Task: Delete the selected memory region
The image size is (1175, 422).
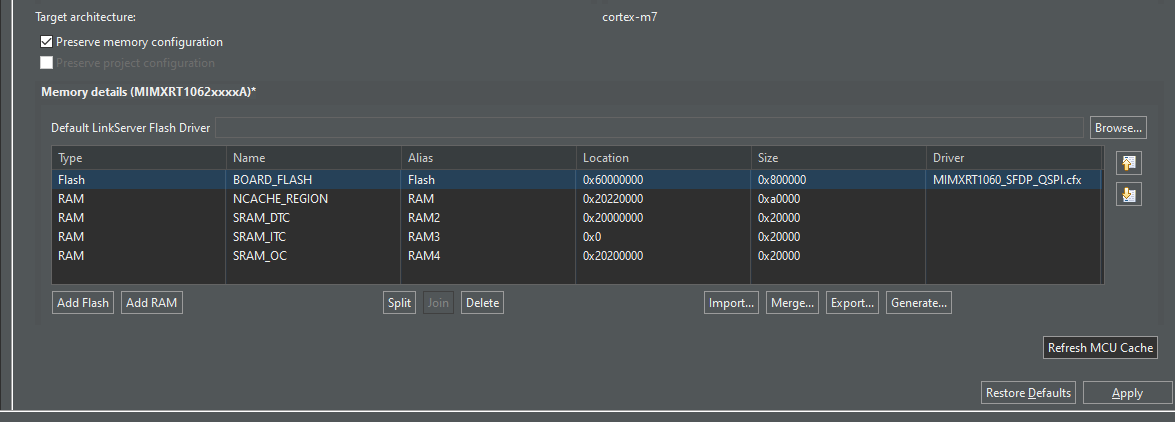Action: point(482,303)
